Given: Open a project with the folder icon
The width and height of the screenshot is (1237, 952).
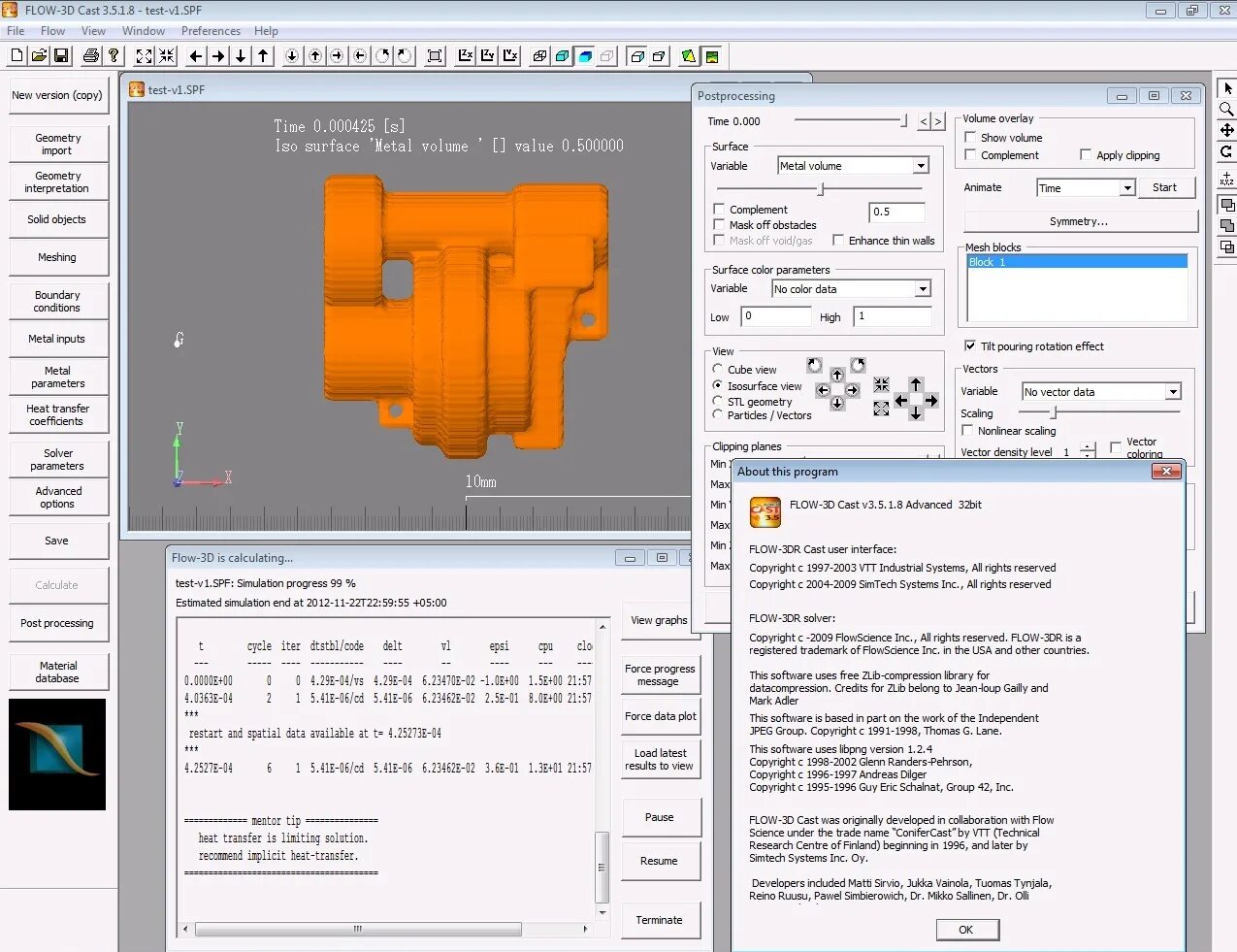Looking at the screenshot, I should pyautogui.click(x=39, y=56).
